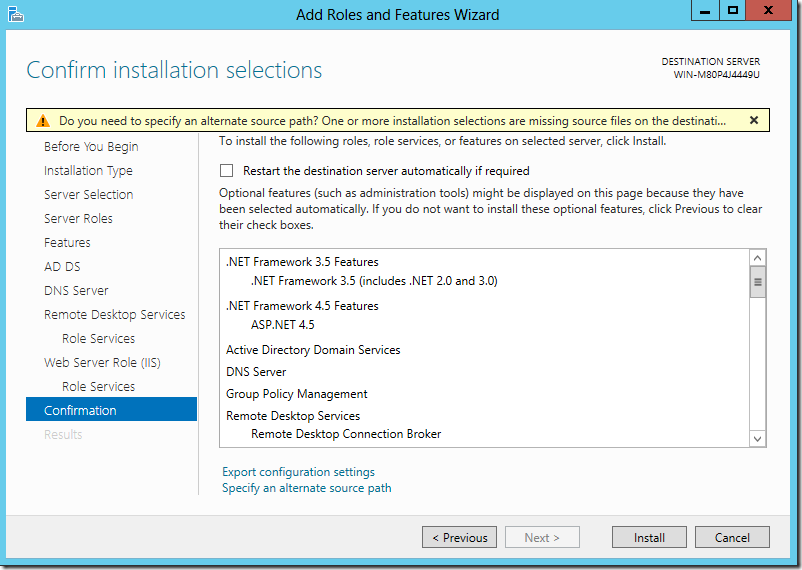This screenshot has width=802, height=570.
Task: Enable automatic restart of destination server
Action: 227,171
